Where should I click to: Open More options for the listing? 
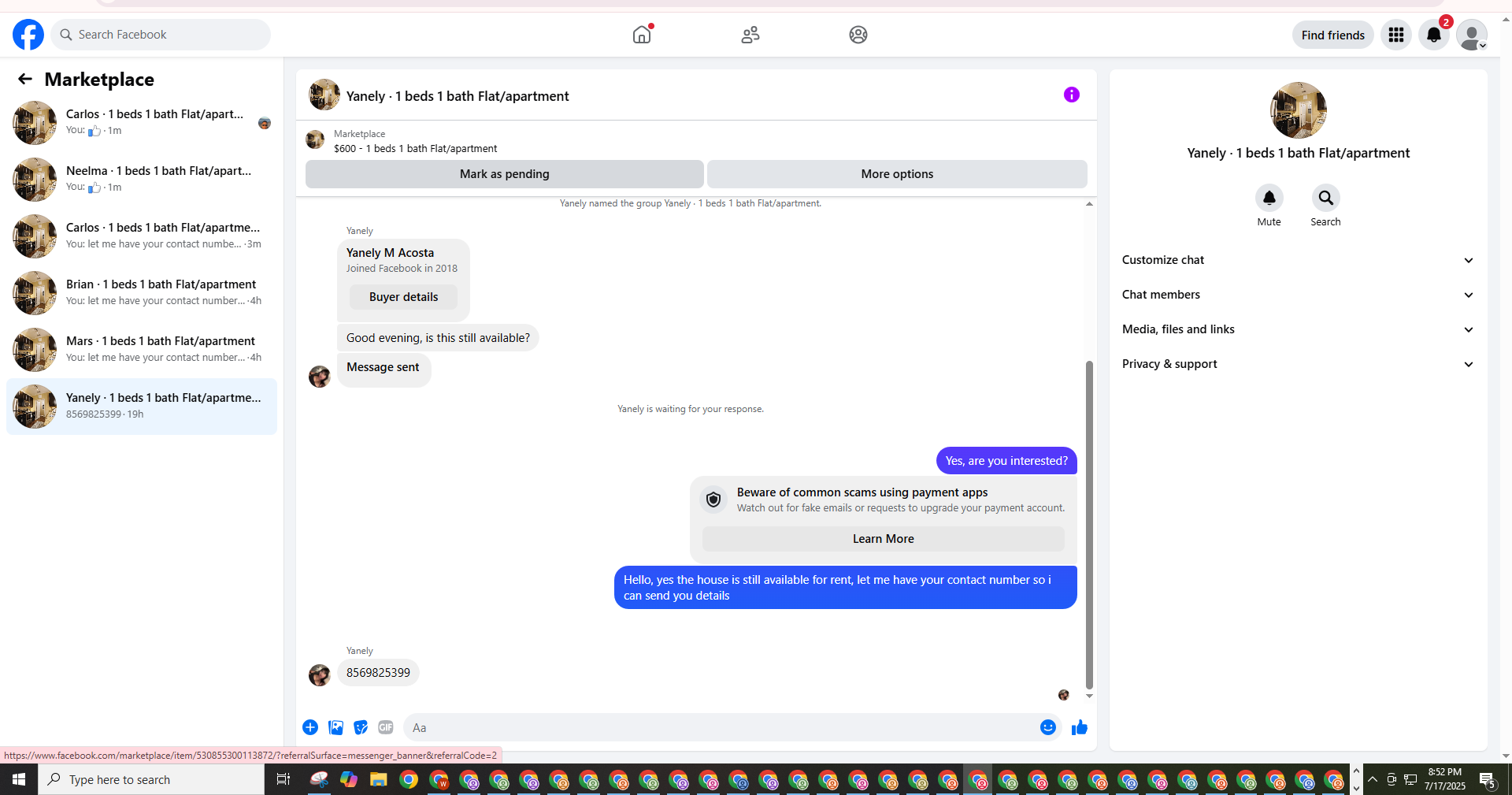pos(897,174)
